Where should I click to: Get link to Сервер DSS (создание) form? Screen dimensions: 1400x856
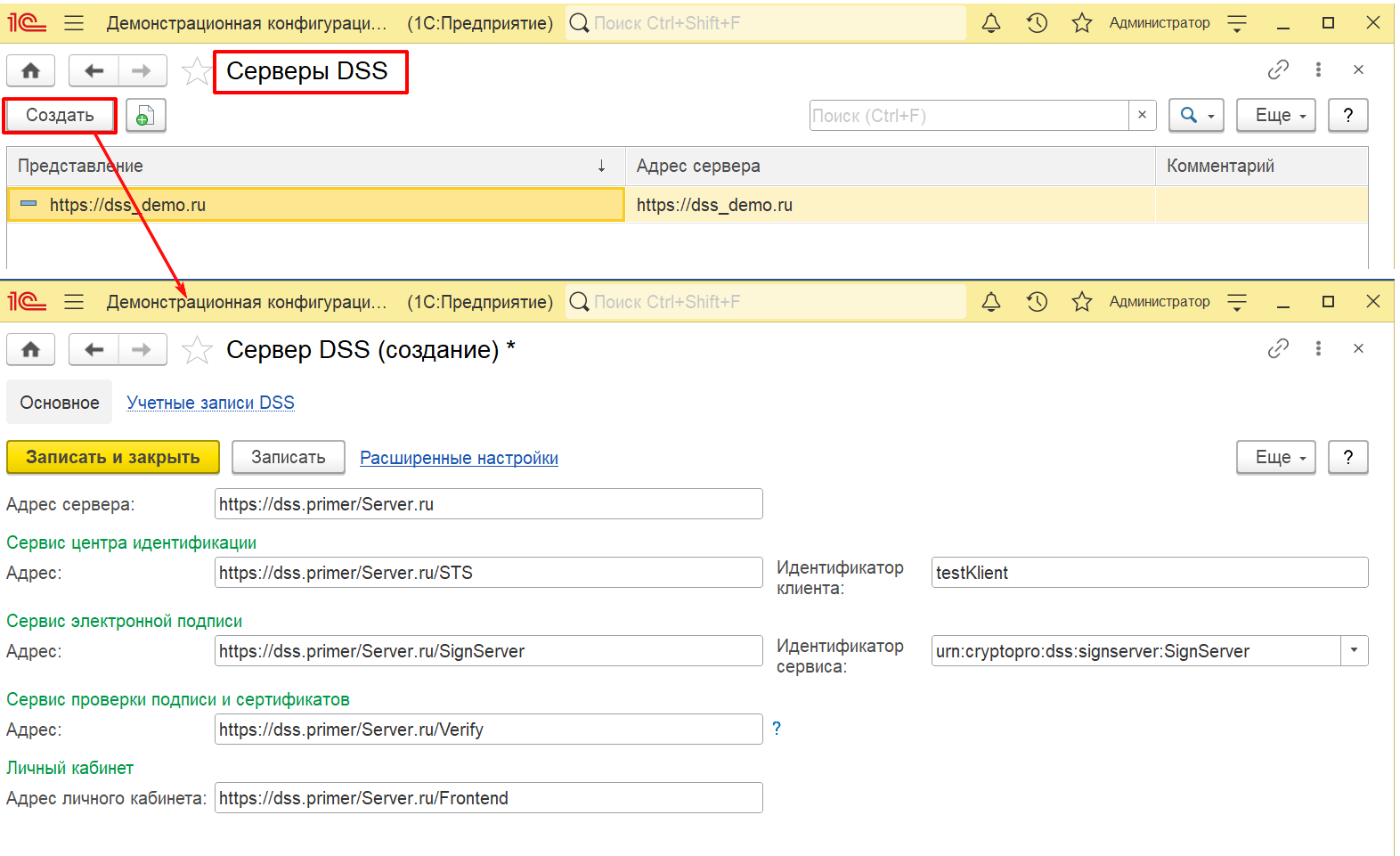1278,348
